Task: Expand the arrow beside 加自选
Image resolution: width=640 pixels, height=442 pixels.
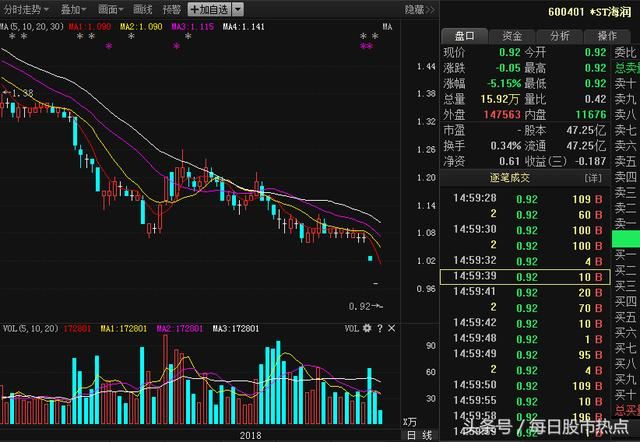Action: (238, 9)
